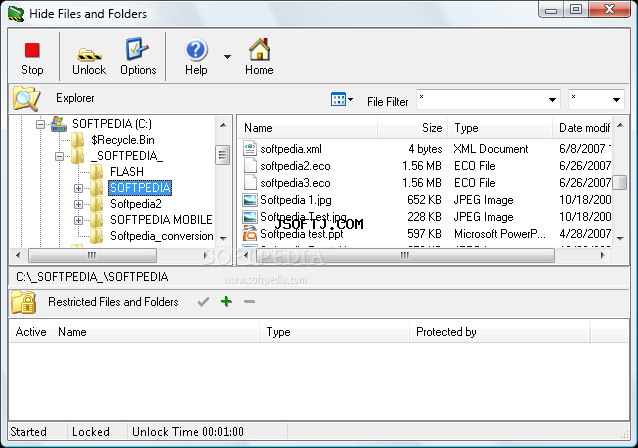Screen dimensions: 638x448
Task: Select the Softpedia test.ppt file
Action: (302, 234)
